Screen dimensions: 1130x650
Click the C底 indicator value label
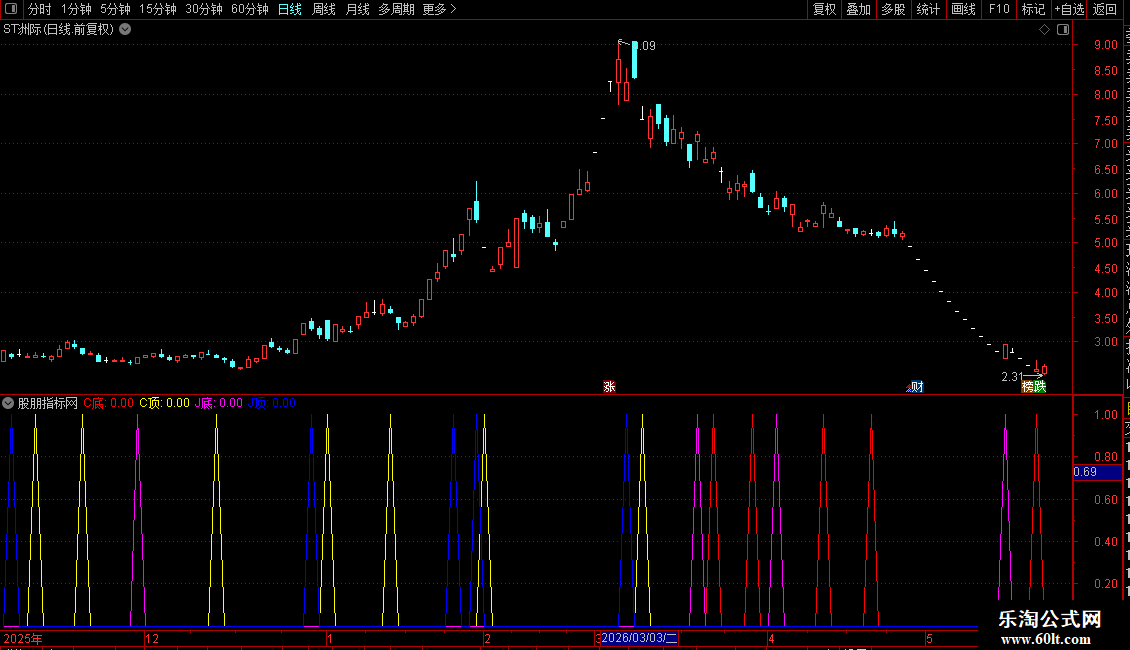[x=108, y=403]
